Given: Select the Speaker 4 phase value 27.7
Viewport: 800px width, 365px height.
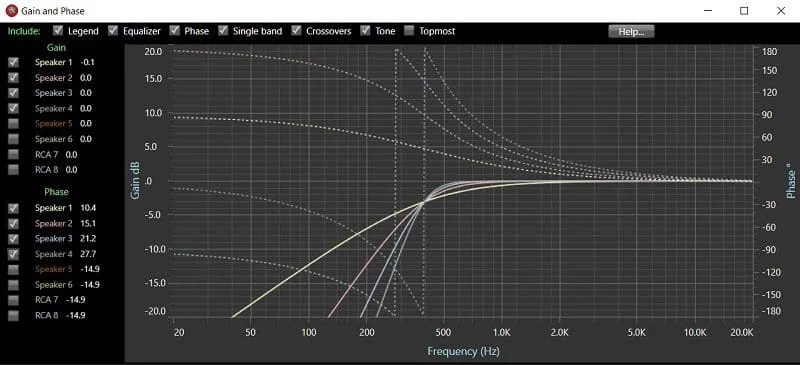Looking at the screenshot, I should pos(88,254).
